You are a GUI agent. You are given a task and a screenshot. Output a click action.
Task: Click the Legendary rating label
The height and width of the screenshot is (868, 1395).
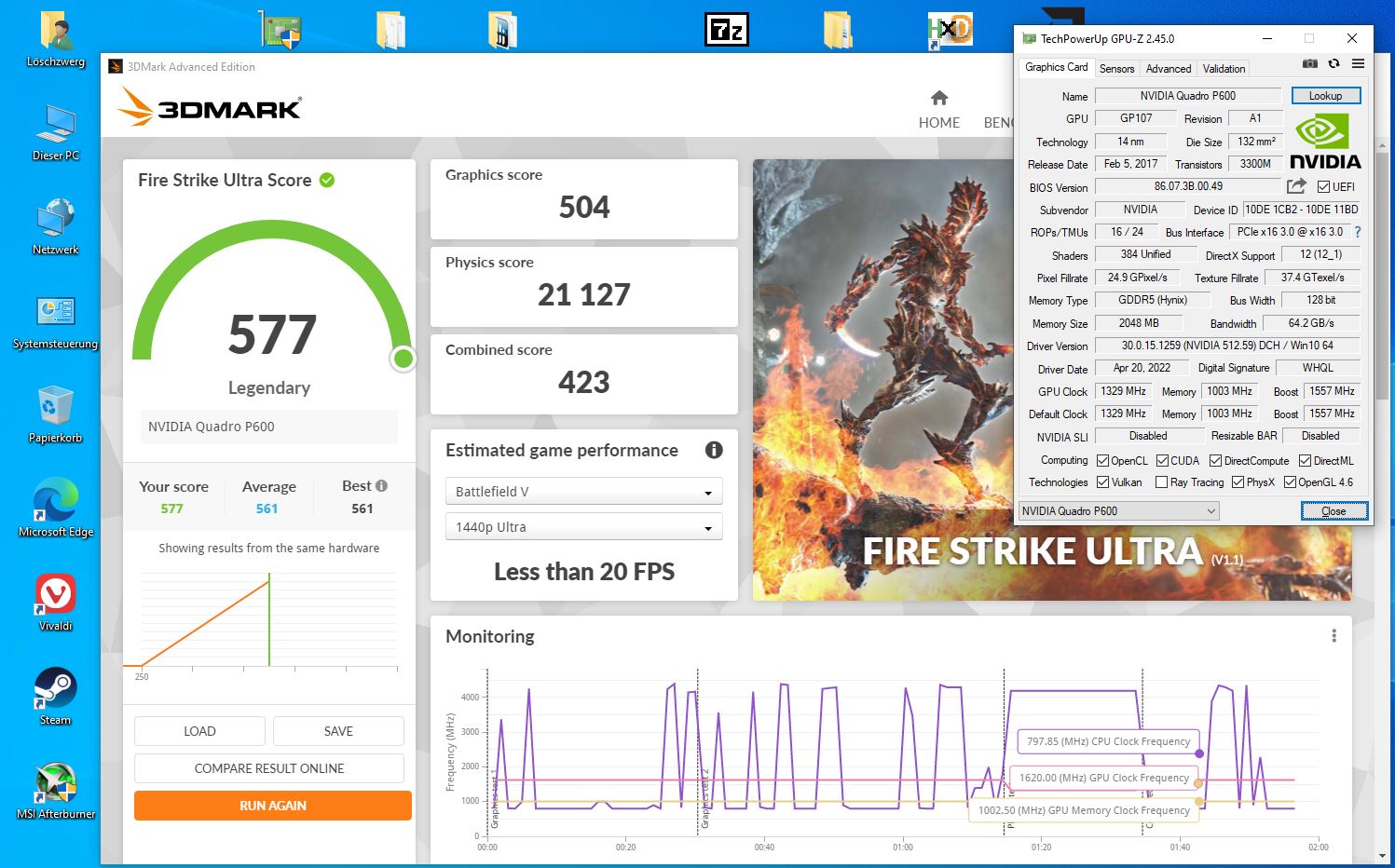(x=269, y=387)
